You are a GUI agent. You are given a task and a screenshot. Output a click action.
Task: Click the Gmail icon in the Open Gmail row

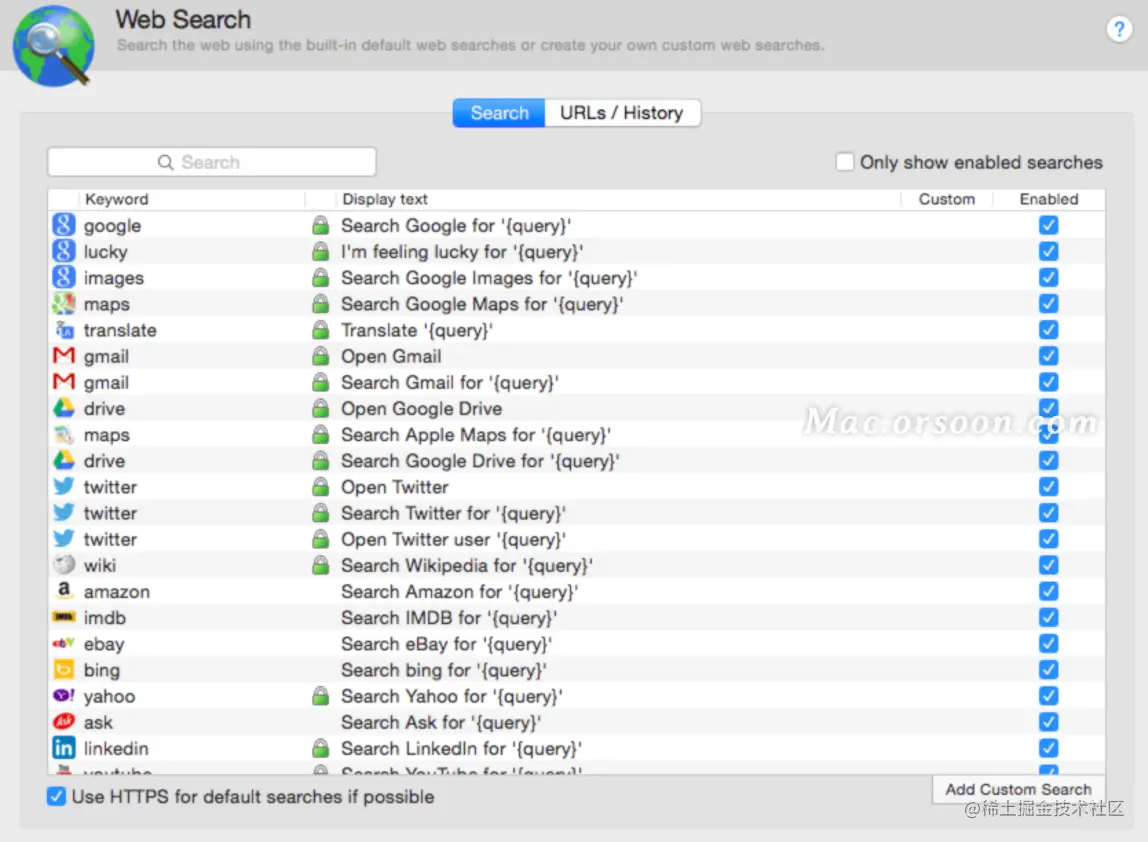[x=64, y=356]
